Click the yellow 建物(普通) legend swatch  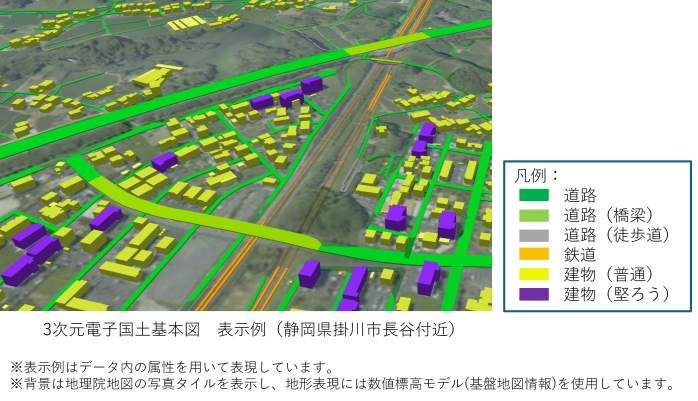(534, 274)
